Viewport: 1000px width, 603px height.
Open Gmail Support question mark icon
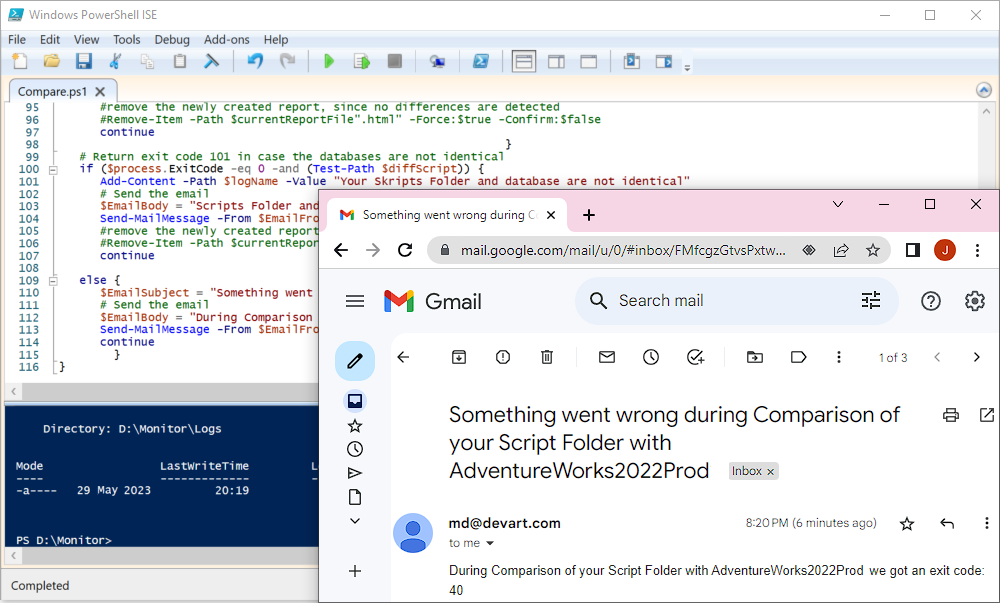click(930, 301)
